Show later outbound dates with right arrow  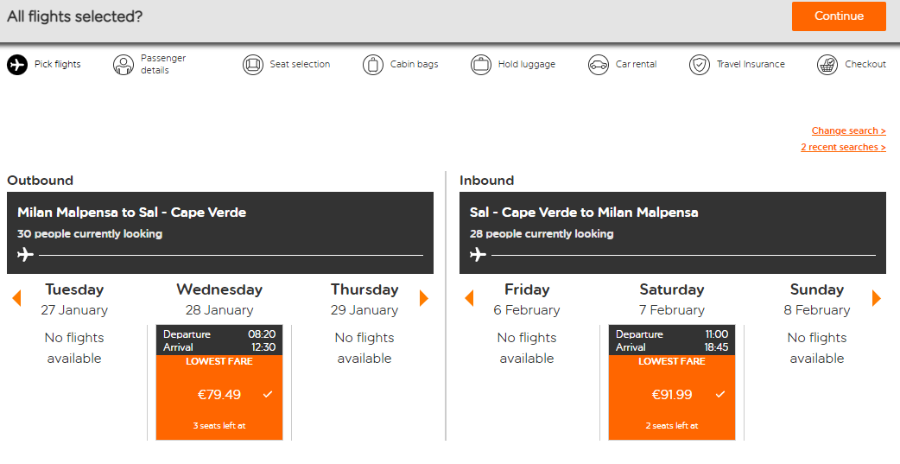424,298
